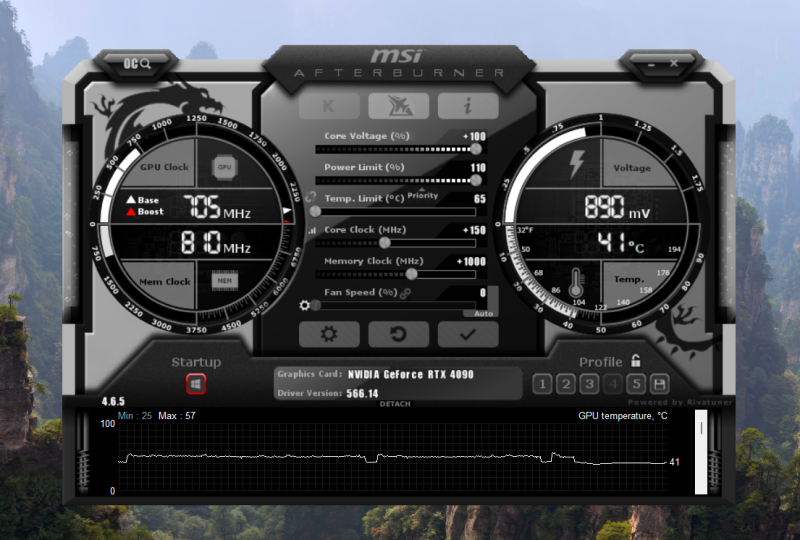Image resolution: width=800 pixels, height=540 pixels.
Task: Click the lightning bolt voltage icon
Action: click(x=577, y=164)
